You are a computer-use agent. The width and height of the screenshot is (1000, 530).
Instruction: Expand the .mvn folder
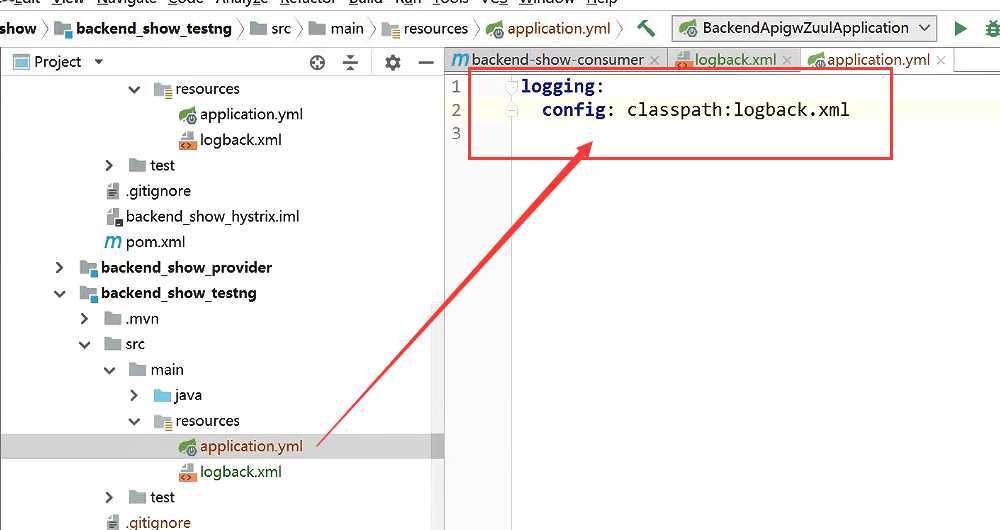coord(84,319)
